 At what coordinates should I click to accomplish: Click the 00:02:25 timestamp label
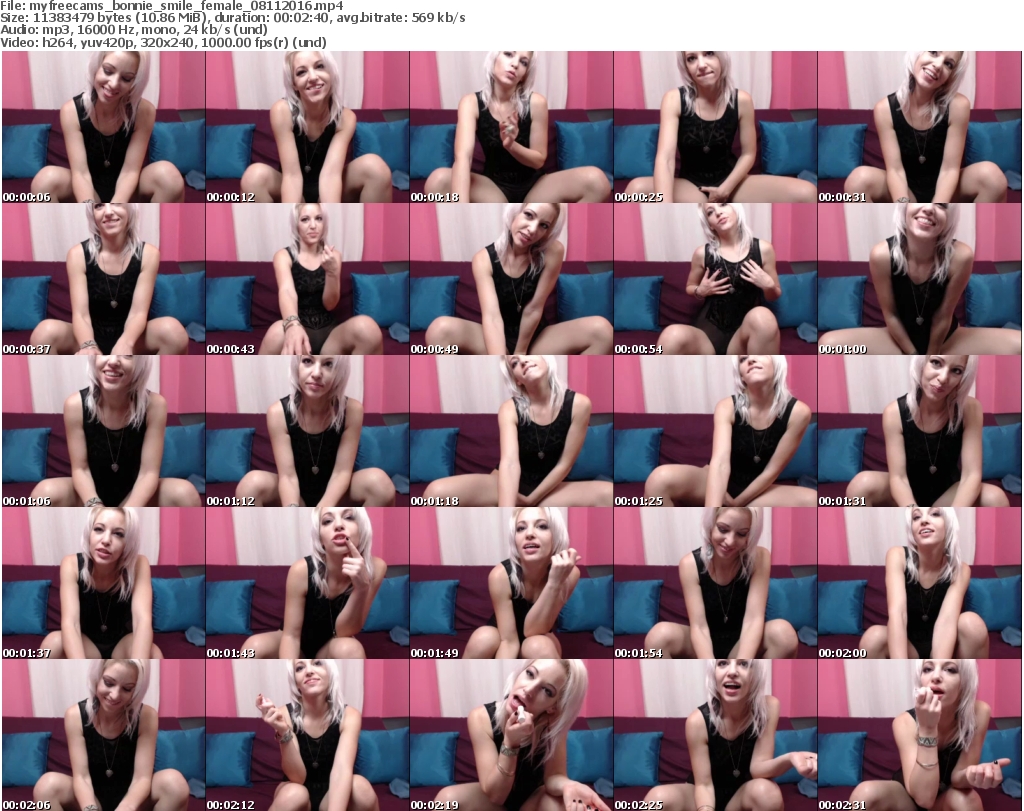point(636,804)
